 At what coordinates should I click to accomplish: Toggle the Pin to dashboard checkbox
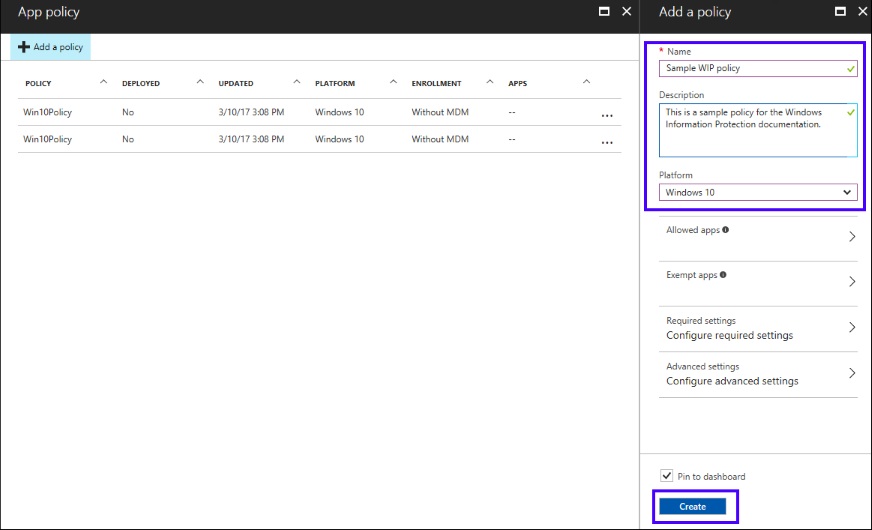(666, 476)
